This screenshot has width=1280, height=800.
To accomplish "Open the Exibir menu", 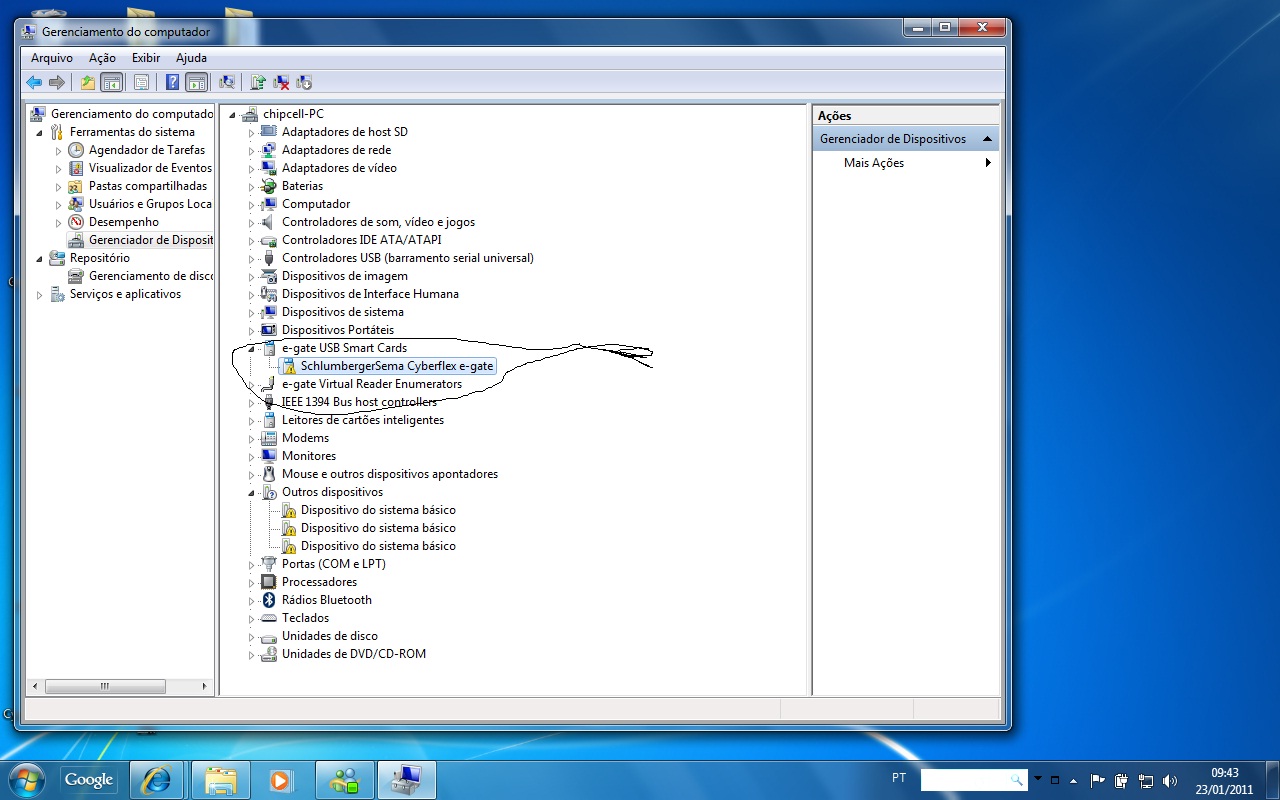I will (x=146, y=58).
